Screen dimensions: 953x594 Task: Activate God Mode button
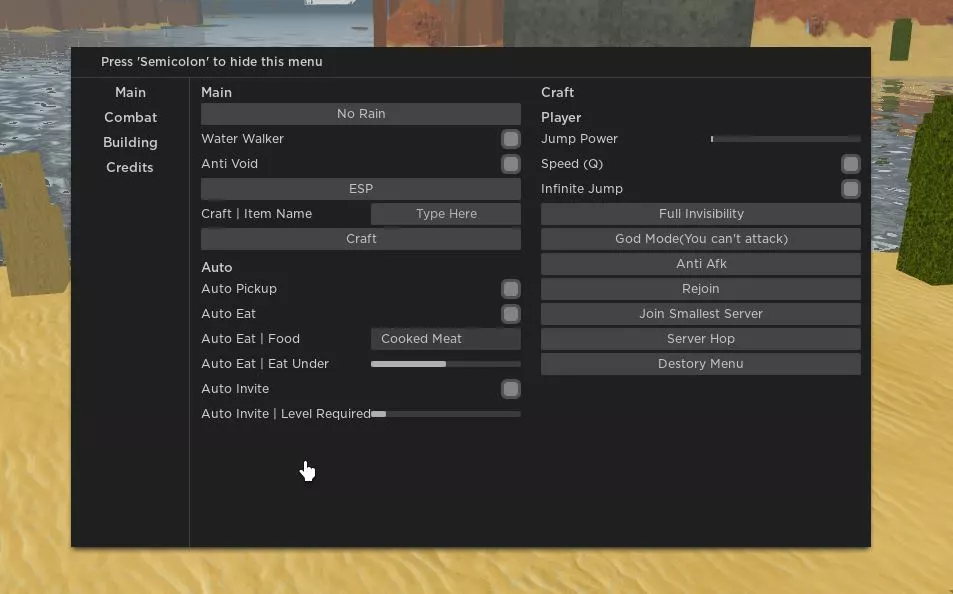click(x=701, y=239)
